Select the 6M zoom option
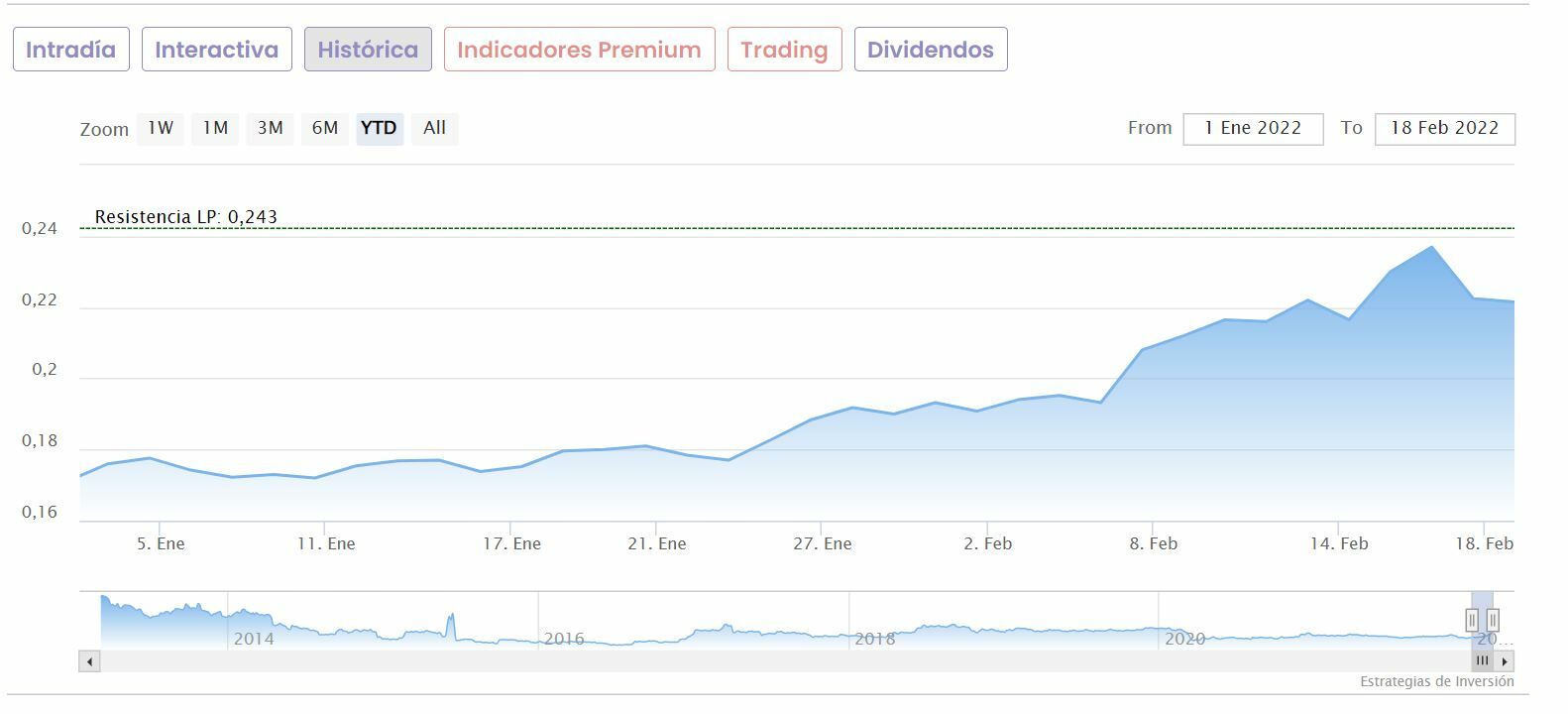The width and height of the screenshot is (1568, 714). click(325, 128)
